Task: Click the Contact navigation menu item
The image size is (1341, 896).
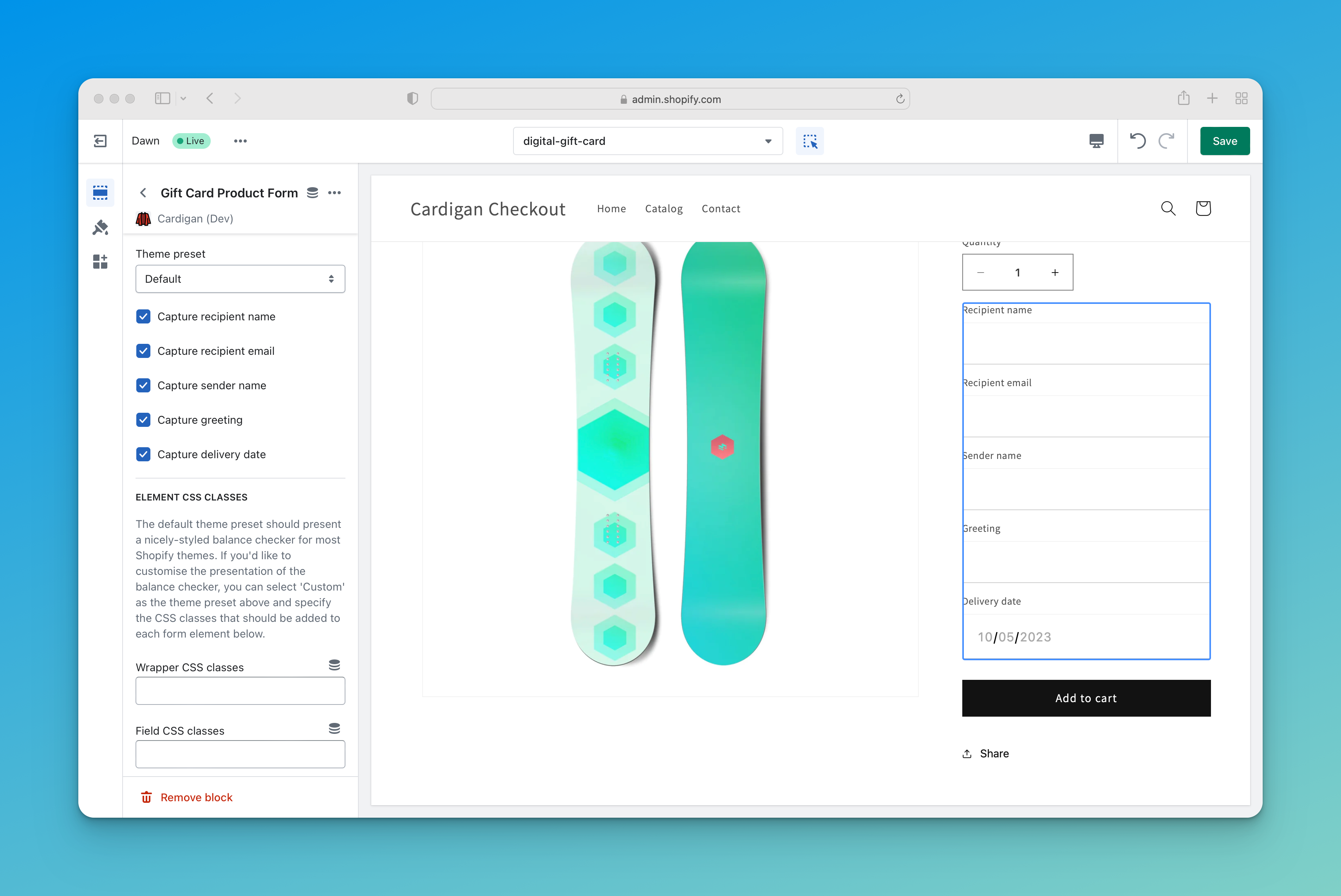Action: click(720, 207)
